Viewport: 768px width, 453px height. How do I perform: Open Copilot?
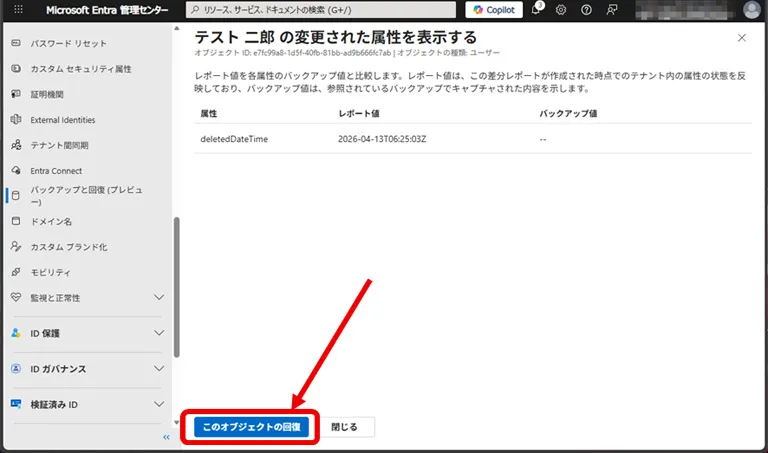coord(494,10)
